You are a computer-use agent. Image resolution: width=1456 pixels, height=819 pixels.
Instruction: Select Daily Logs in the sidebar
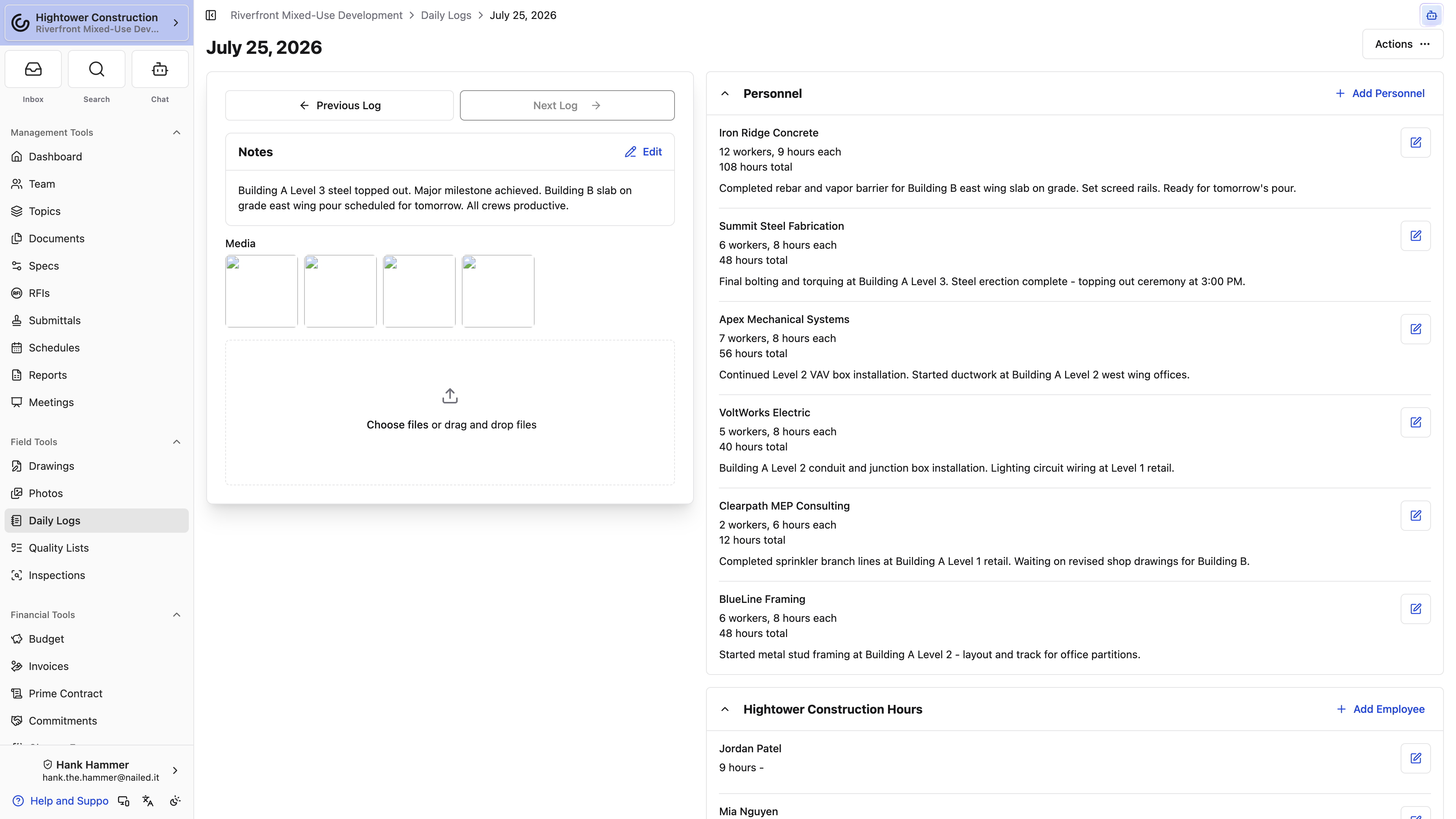click(x=97, y=521)
